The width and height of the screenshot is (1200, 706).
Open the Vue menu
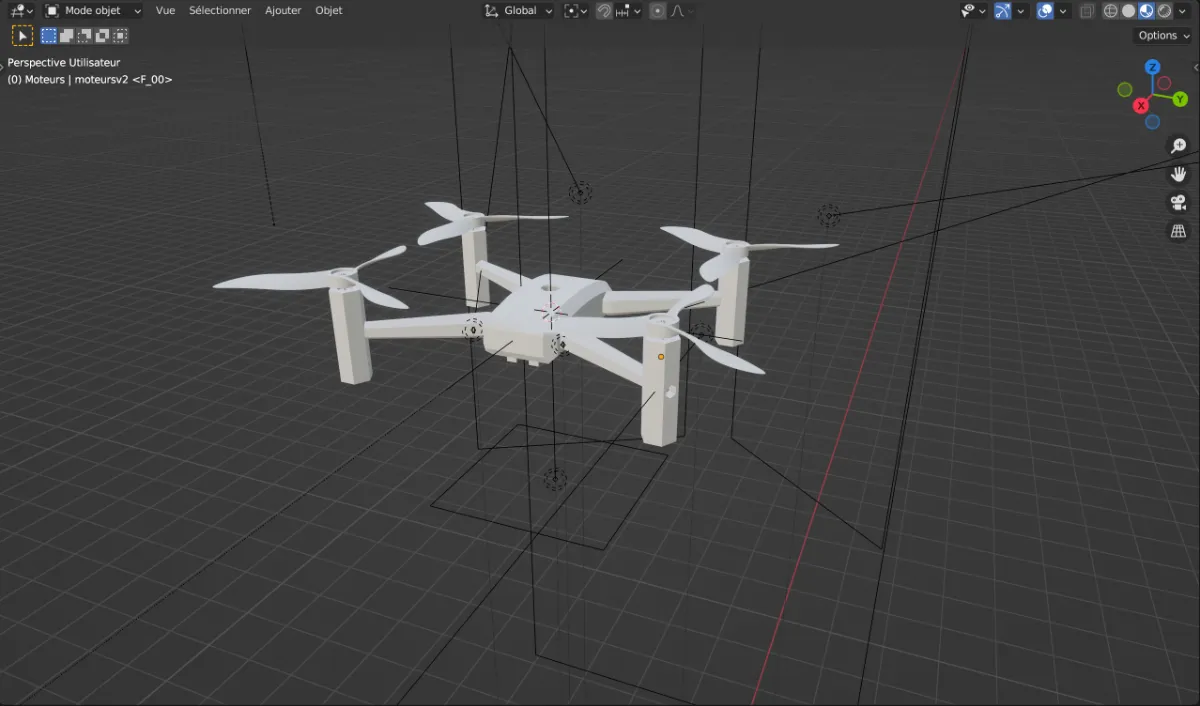point(165,10)
